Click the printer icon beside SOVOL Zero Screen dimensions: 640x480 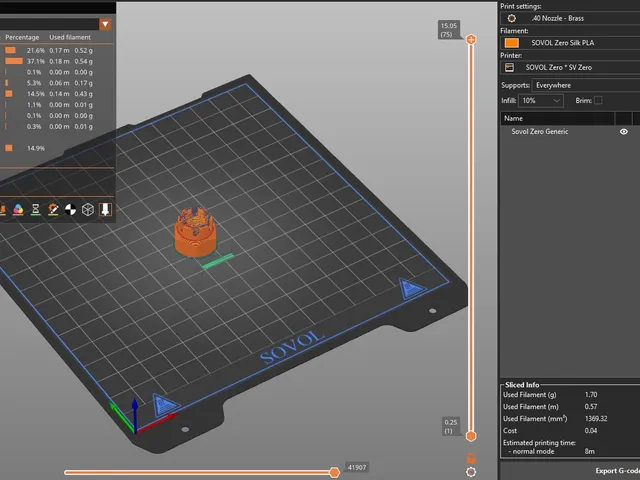pos(509,67)
